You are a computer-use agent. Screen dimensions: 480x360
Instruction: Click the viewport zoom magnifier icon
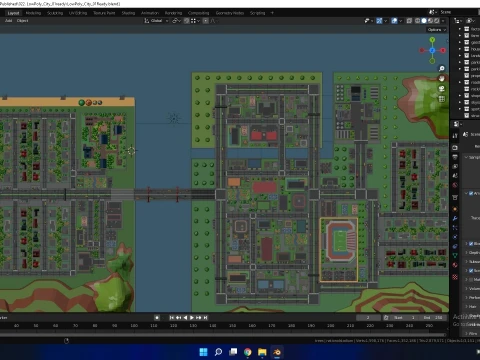click(x=442, y=69)
